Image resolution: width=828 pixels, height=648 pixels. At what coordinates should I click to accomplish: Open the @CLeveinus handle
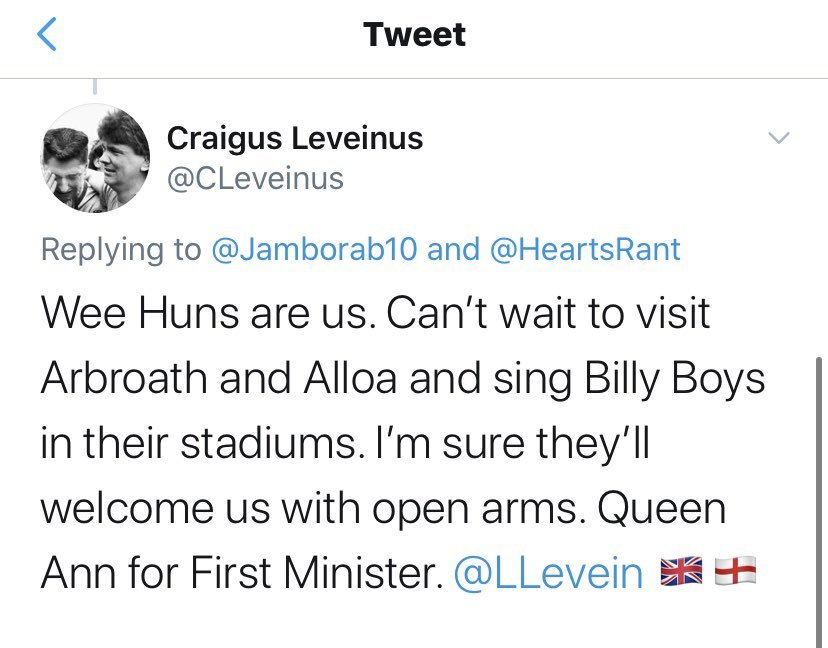(x=255, y=179)
